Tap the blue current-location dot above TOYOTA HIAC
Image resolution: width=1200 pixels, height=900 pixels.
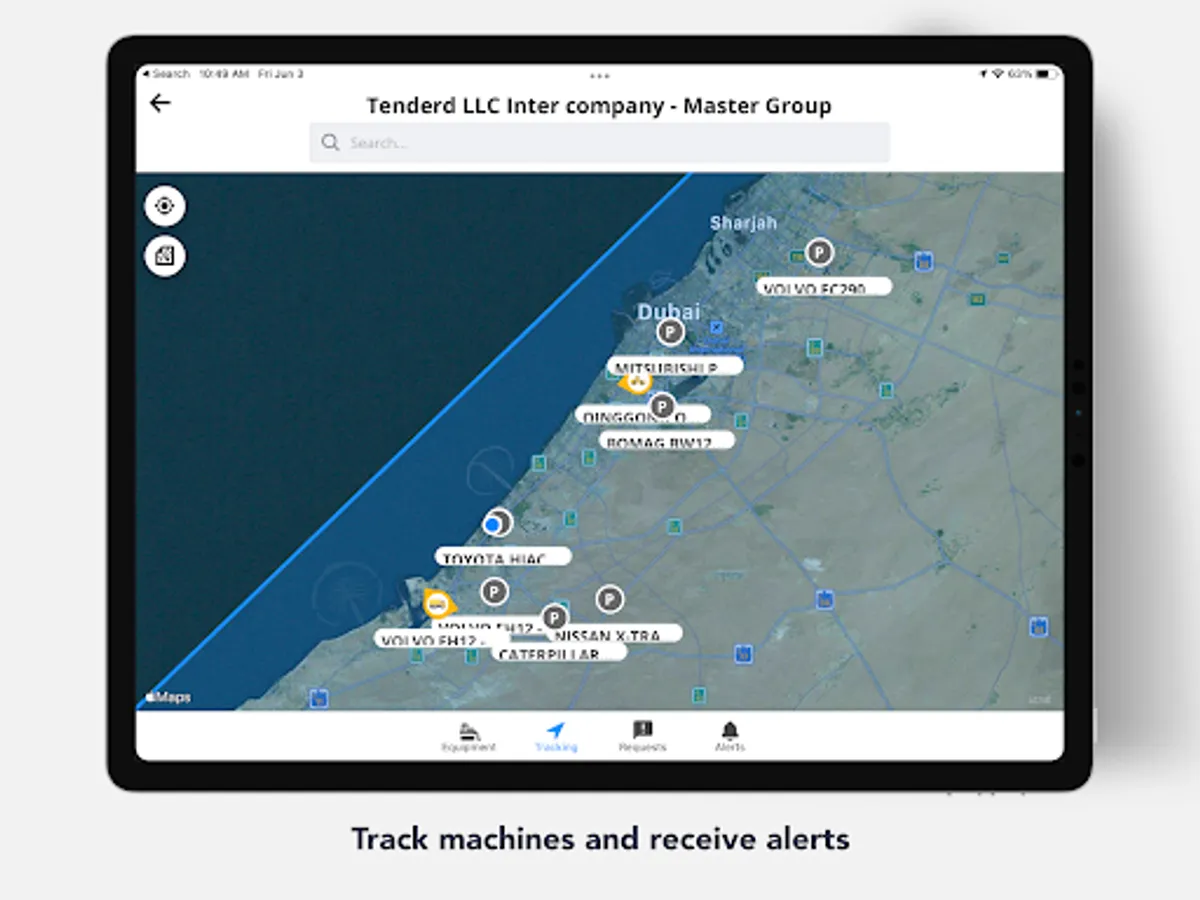point(492,524)
